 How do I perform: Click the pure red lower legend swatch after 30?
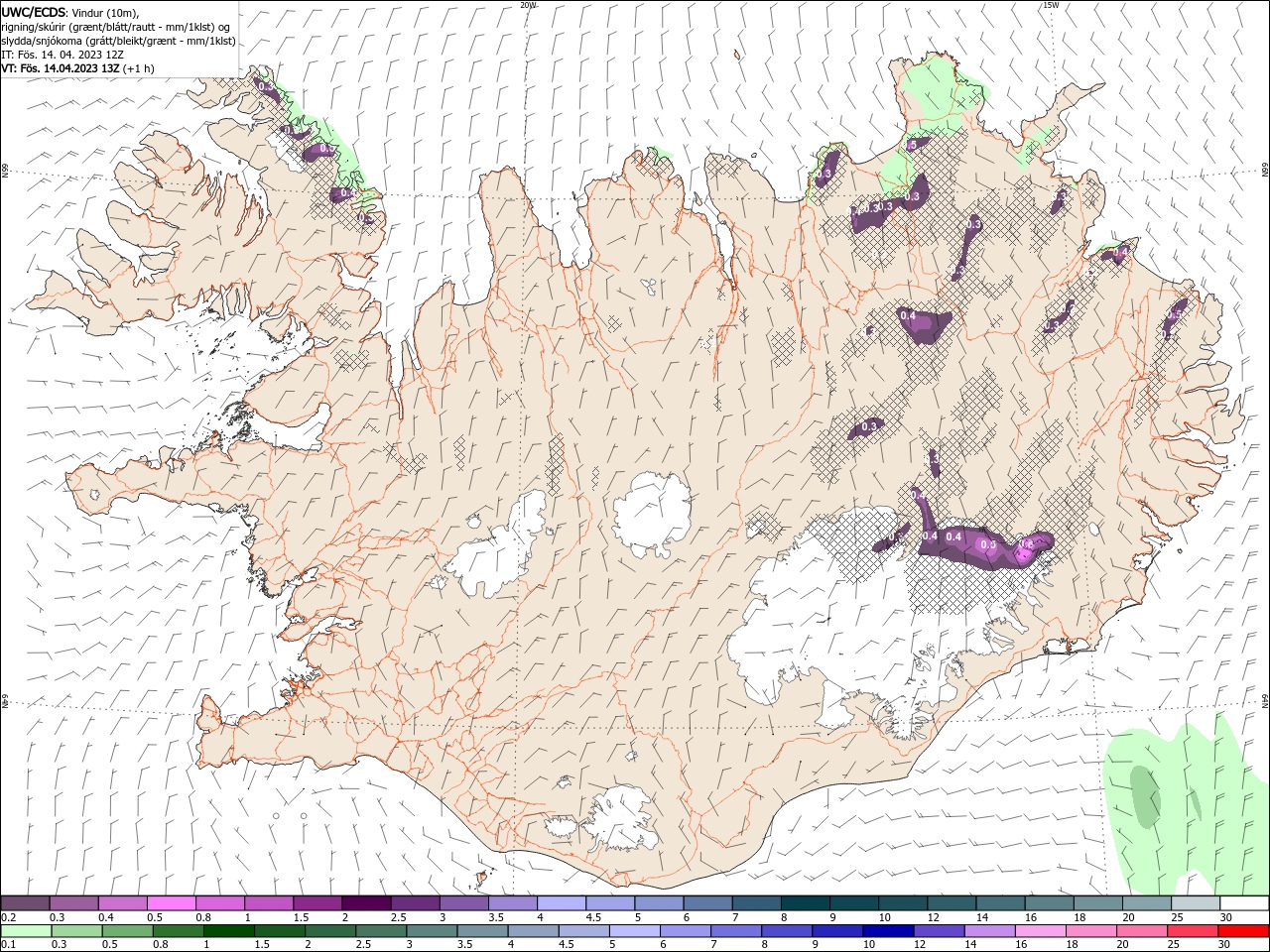tap(1242, 931)
